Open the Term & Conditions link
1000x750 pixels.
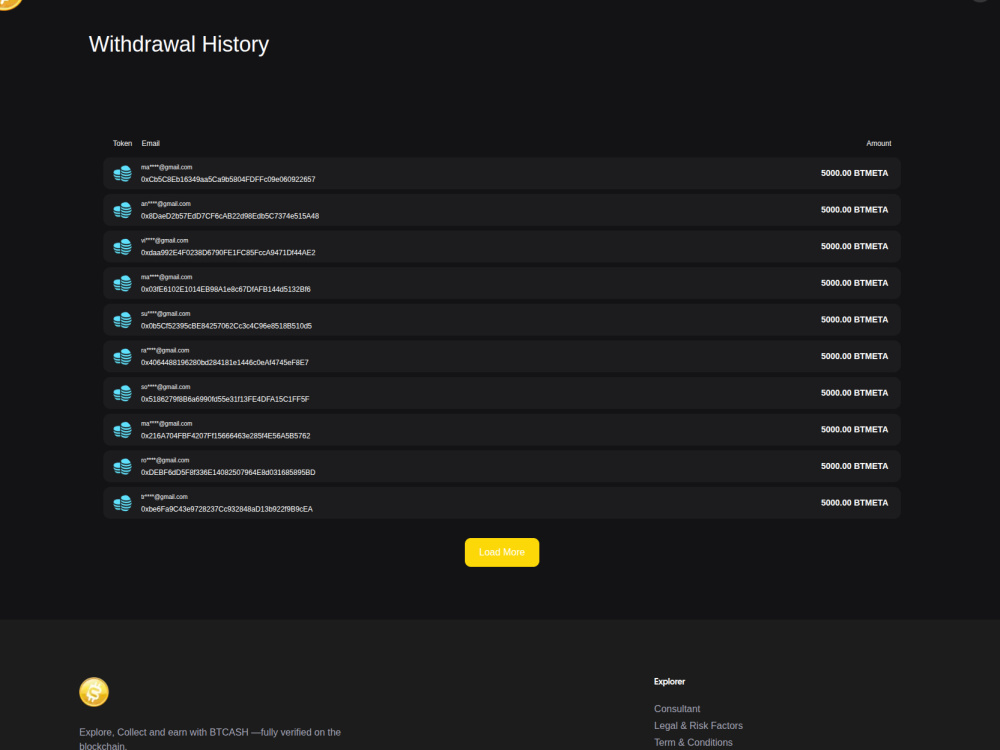pyautogui.click(x=693, y=742)
